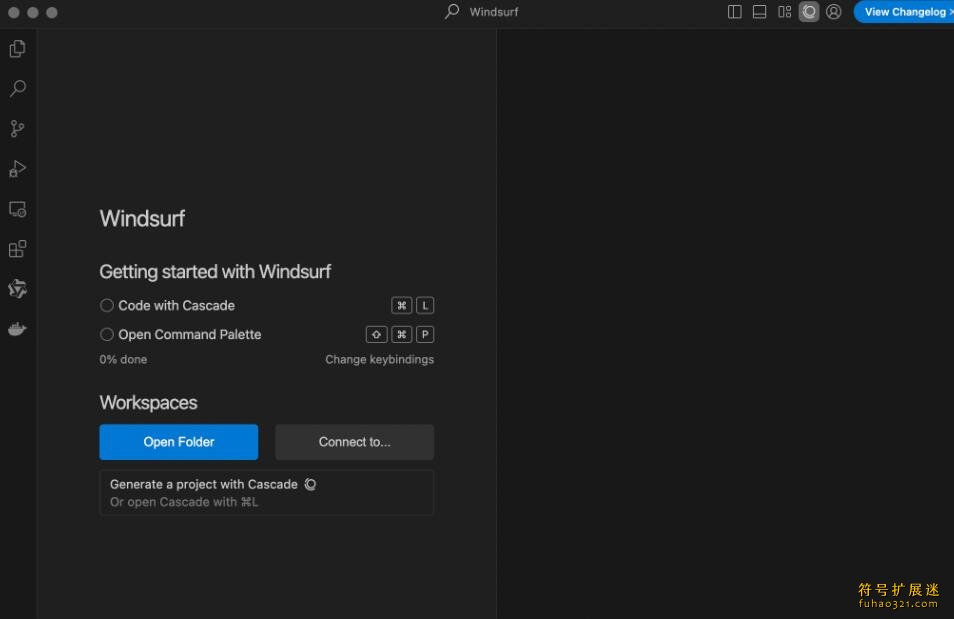This screenshot has width=954, height=619.
Task: Click the sidebar icon below Extensions
Action: click(x=18, y=289)
